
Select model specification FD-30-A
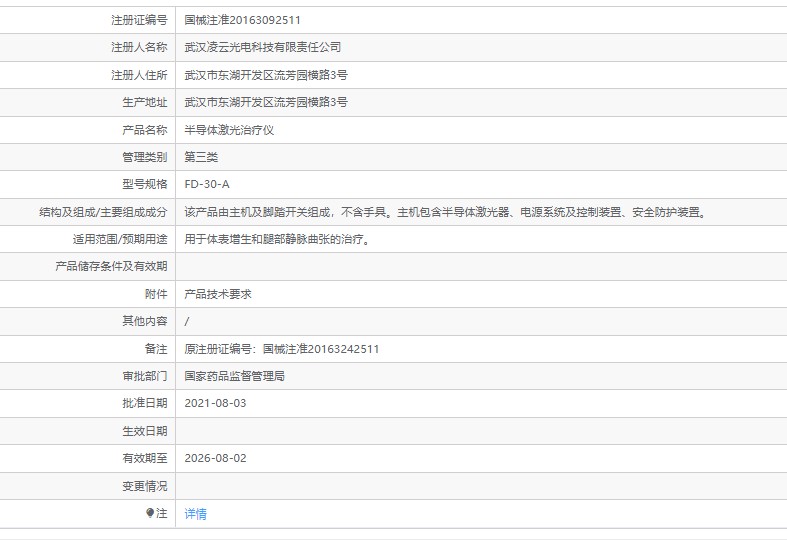click(x=207, y=184)
